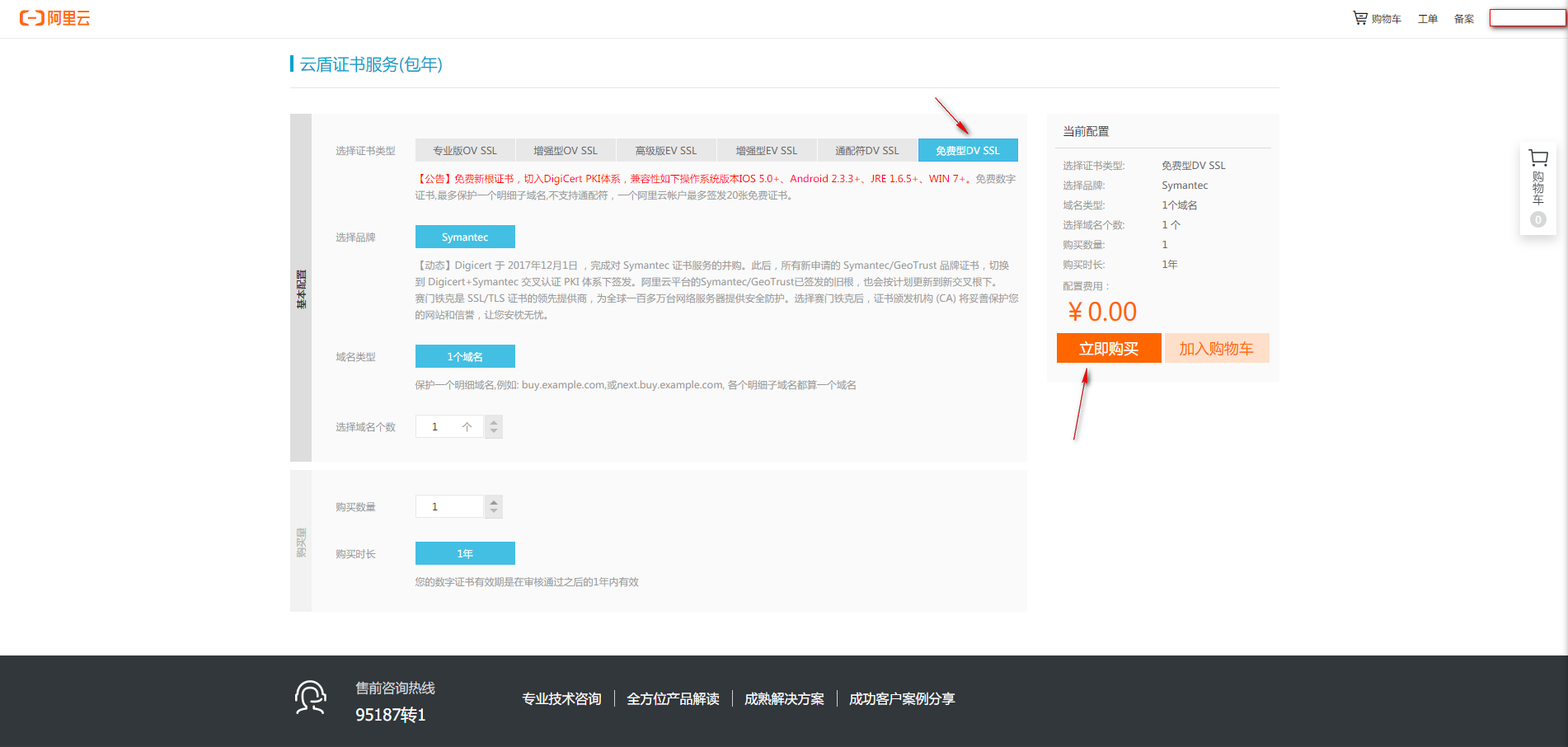Increase the domain count stepper
Viewport: 1568px width, 747px height.
point(494,421)
